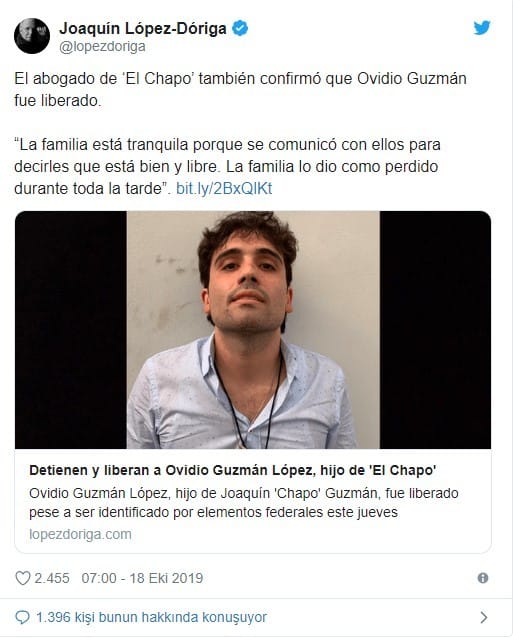
Task: Open the Ovidio Guzmán photo thumbnail
Action: pos(253,330)
